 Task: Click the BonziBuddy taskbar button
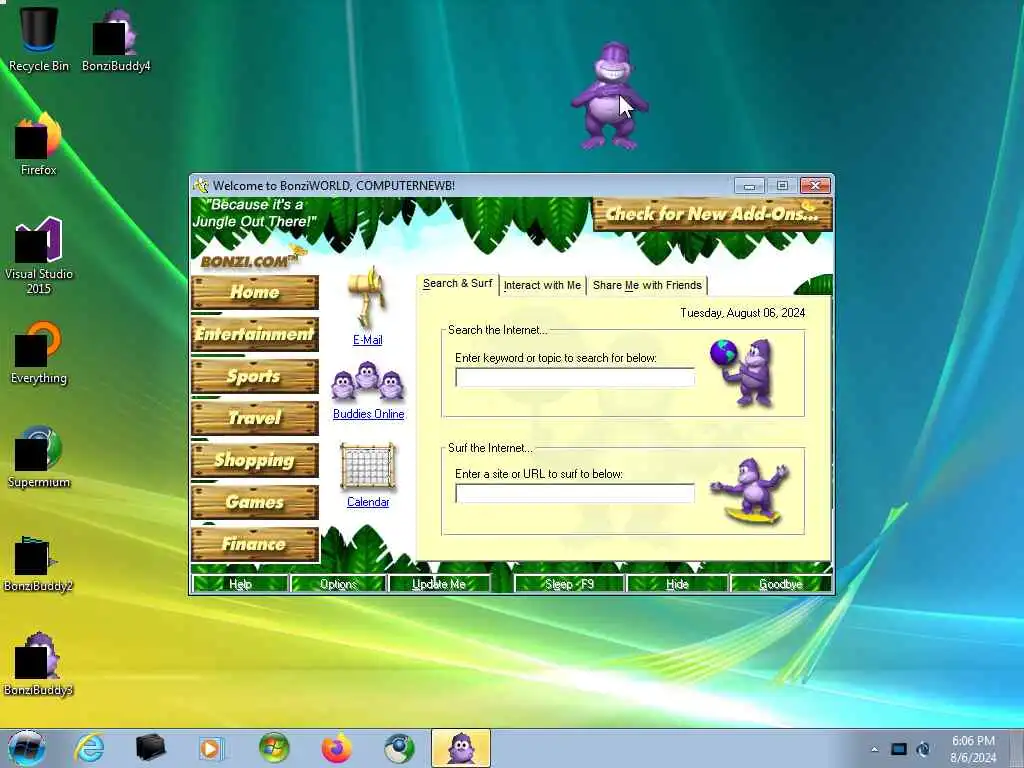click(x=460, y=748)
